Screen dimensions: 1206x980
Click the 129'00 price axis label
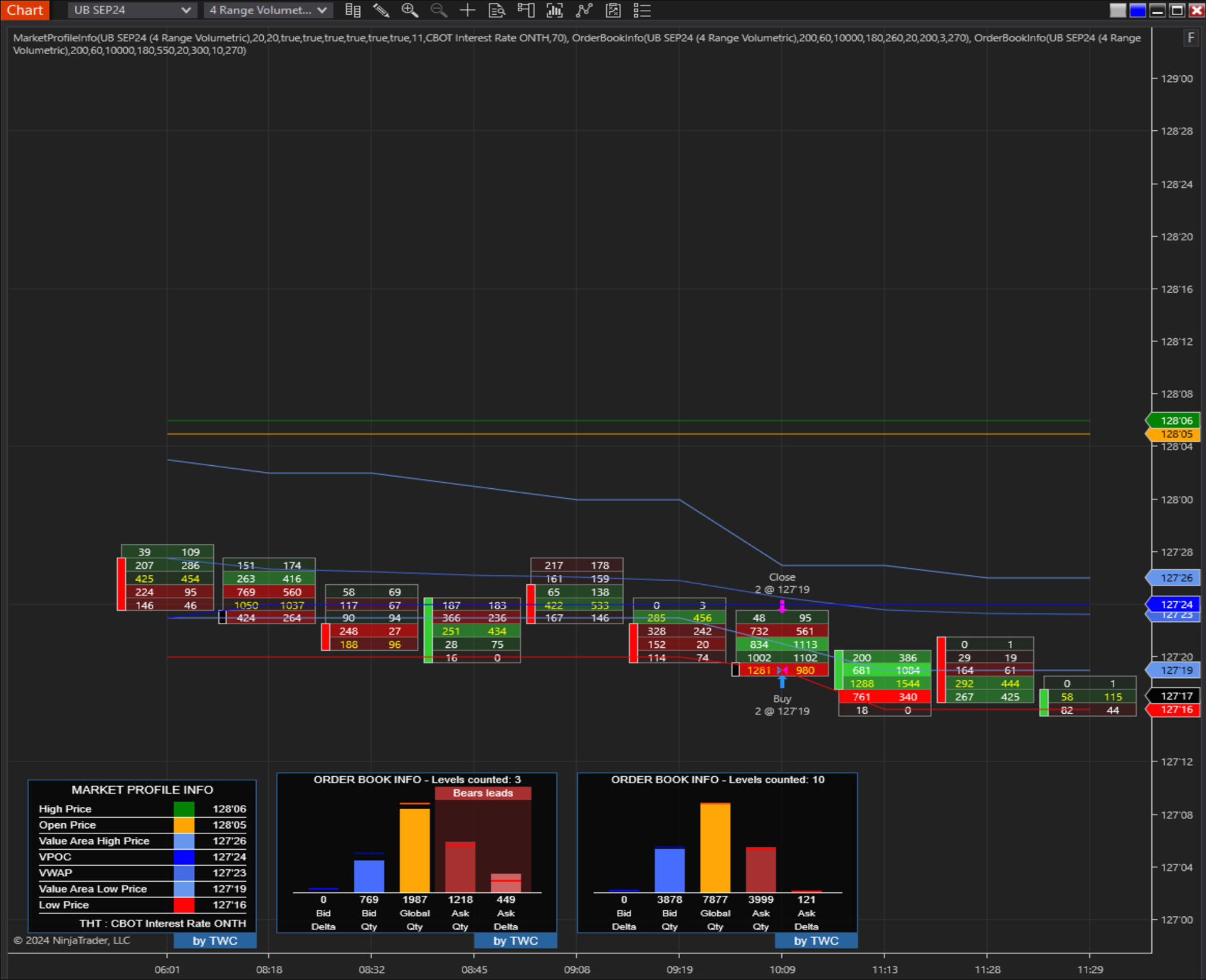[x=1176, y=78]
